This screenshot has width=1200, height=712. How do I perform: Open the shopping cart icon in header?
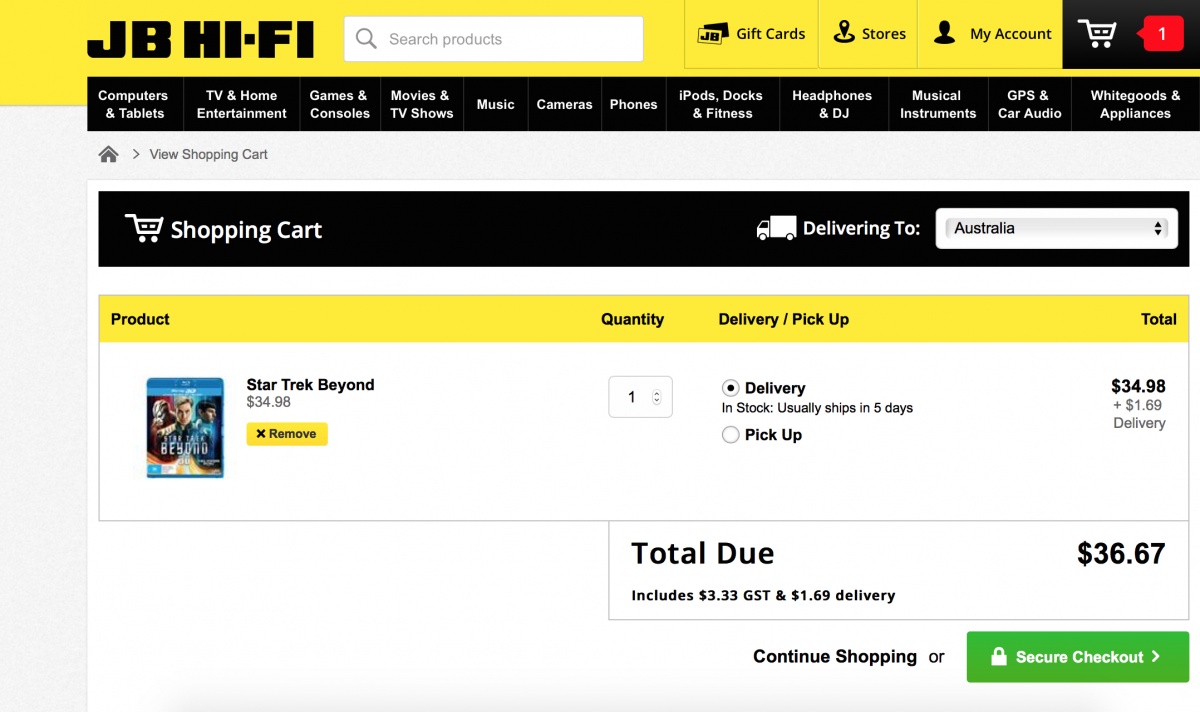(1096, 34)
